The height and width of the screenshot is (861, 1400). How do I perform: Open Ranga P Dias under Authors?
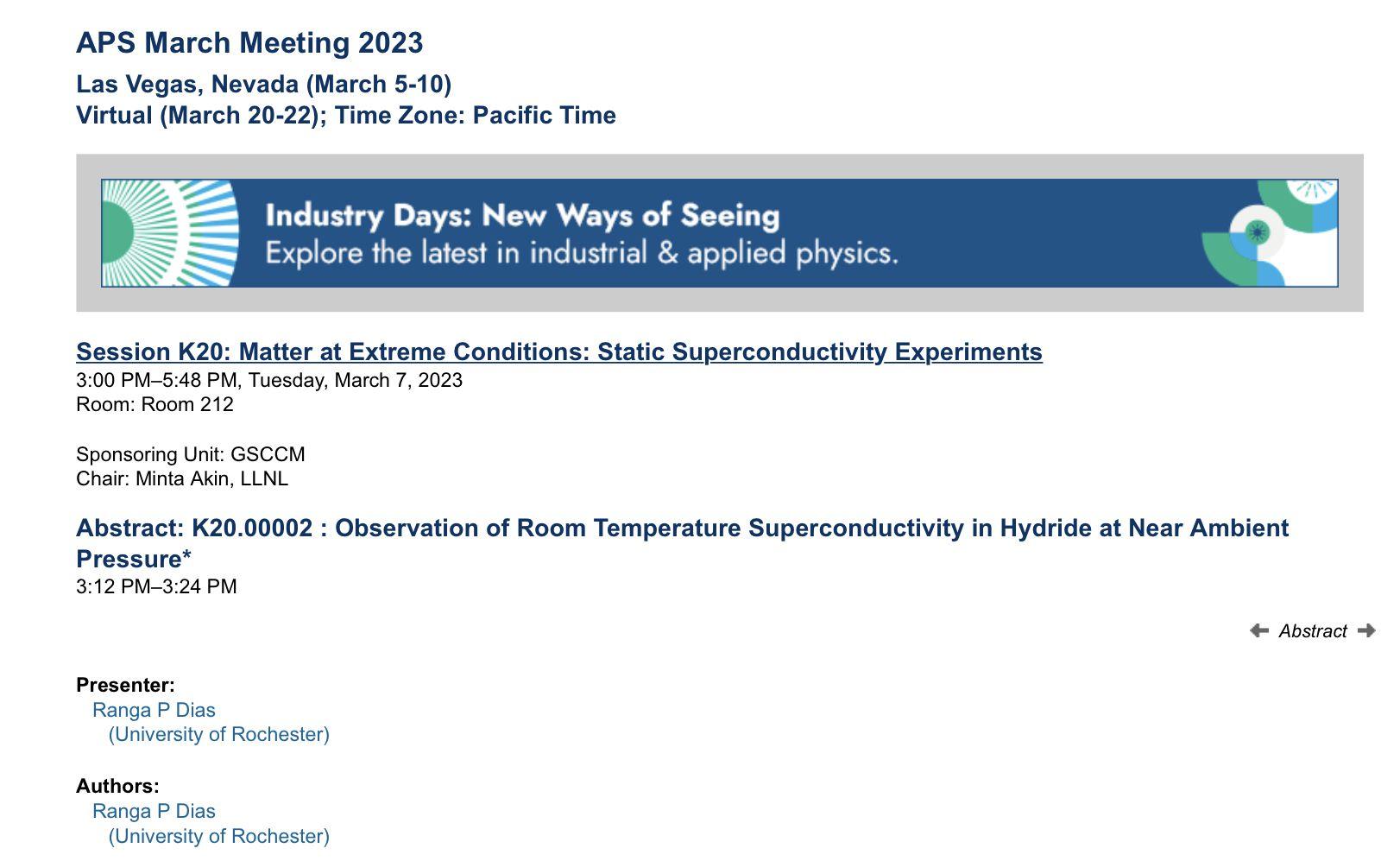(x=154, y=811)
